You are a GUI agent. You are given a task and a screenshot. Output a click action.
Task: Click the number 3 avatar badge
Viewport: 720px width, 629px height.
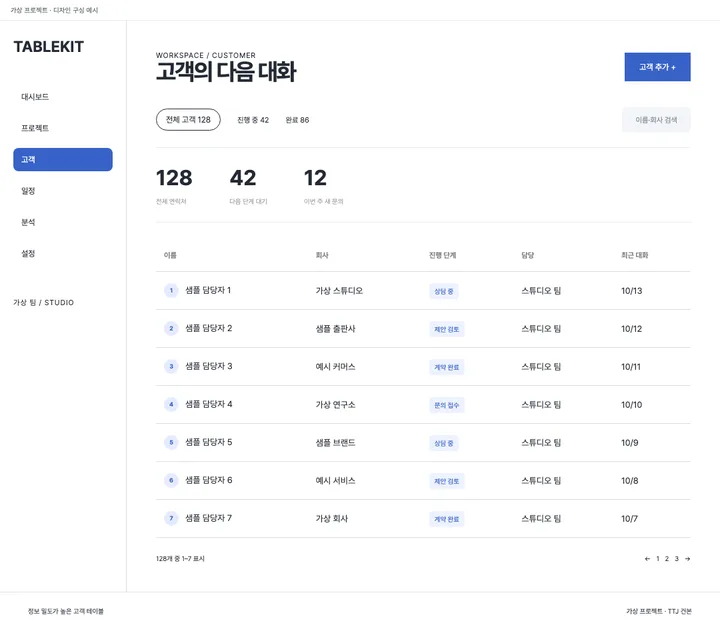(171, 366)
